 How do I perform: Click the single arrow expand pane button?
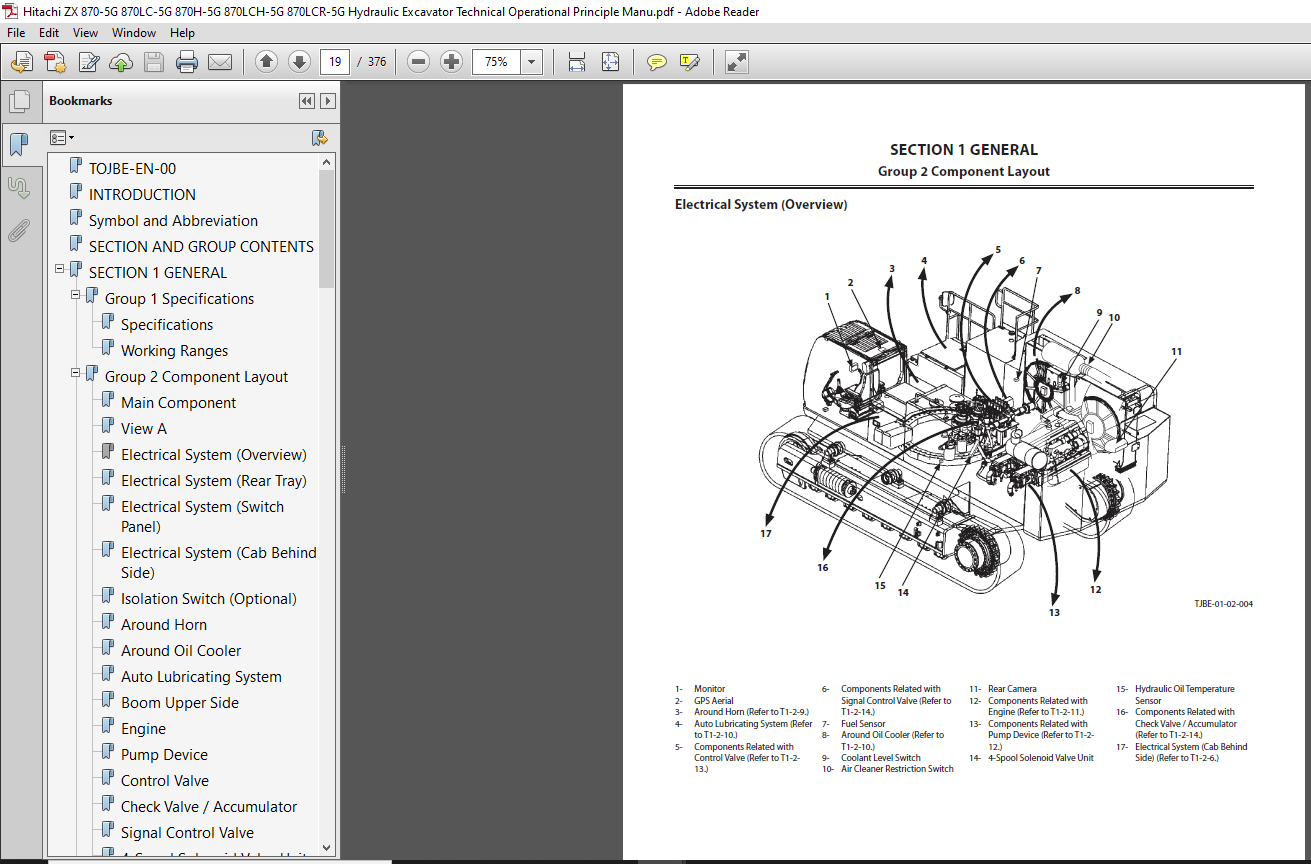click(x=327, y=101)
